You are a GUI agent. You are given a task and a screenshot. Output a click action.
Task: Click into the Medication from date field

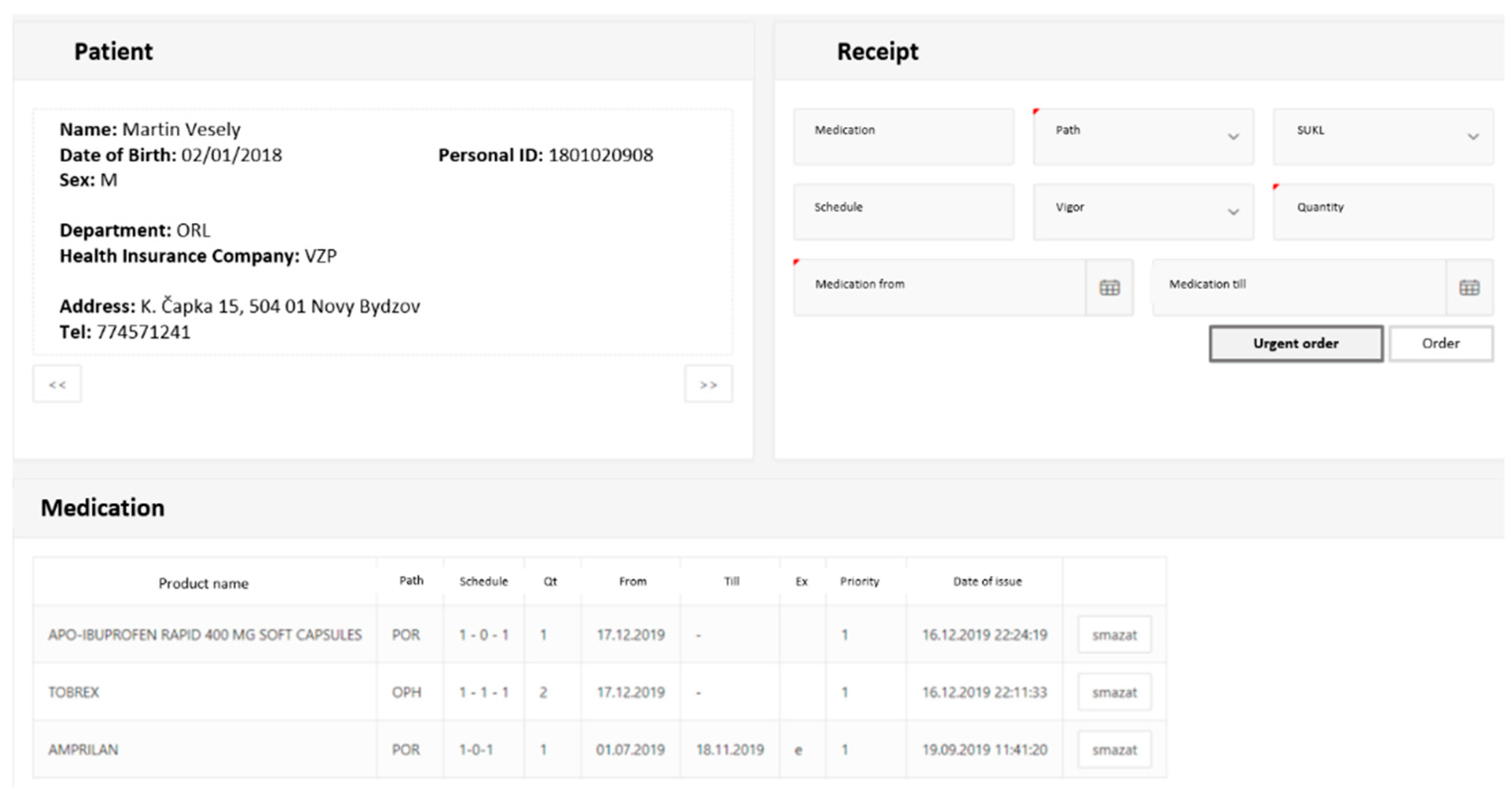point(939,288)
